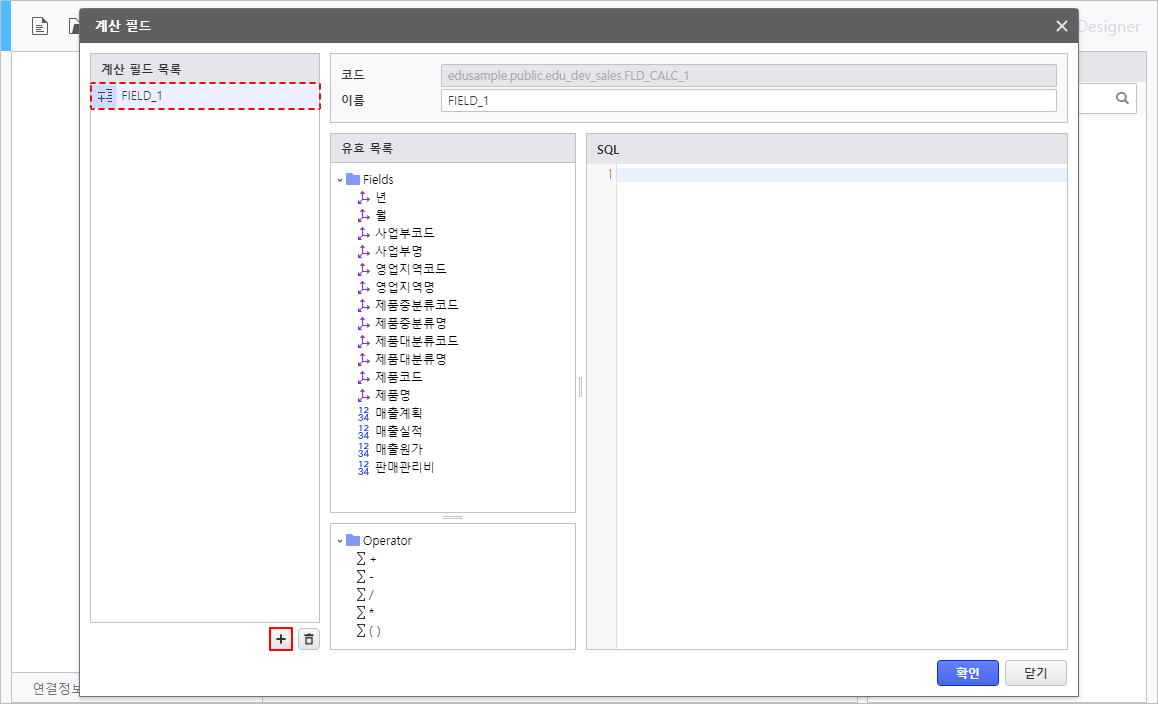Select the 월 field
The width and height of the screenshot is (1158, 704).
click(x=381, y=215)
